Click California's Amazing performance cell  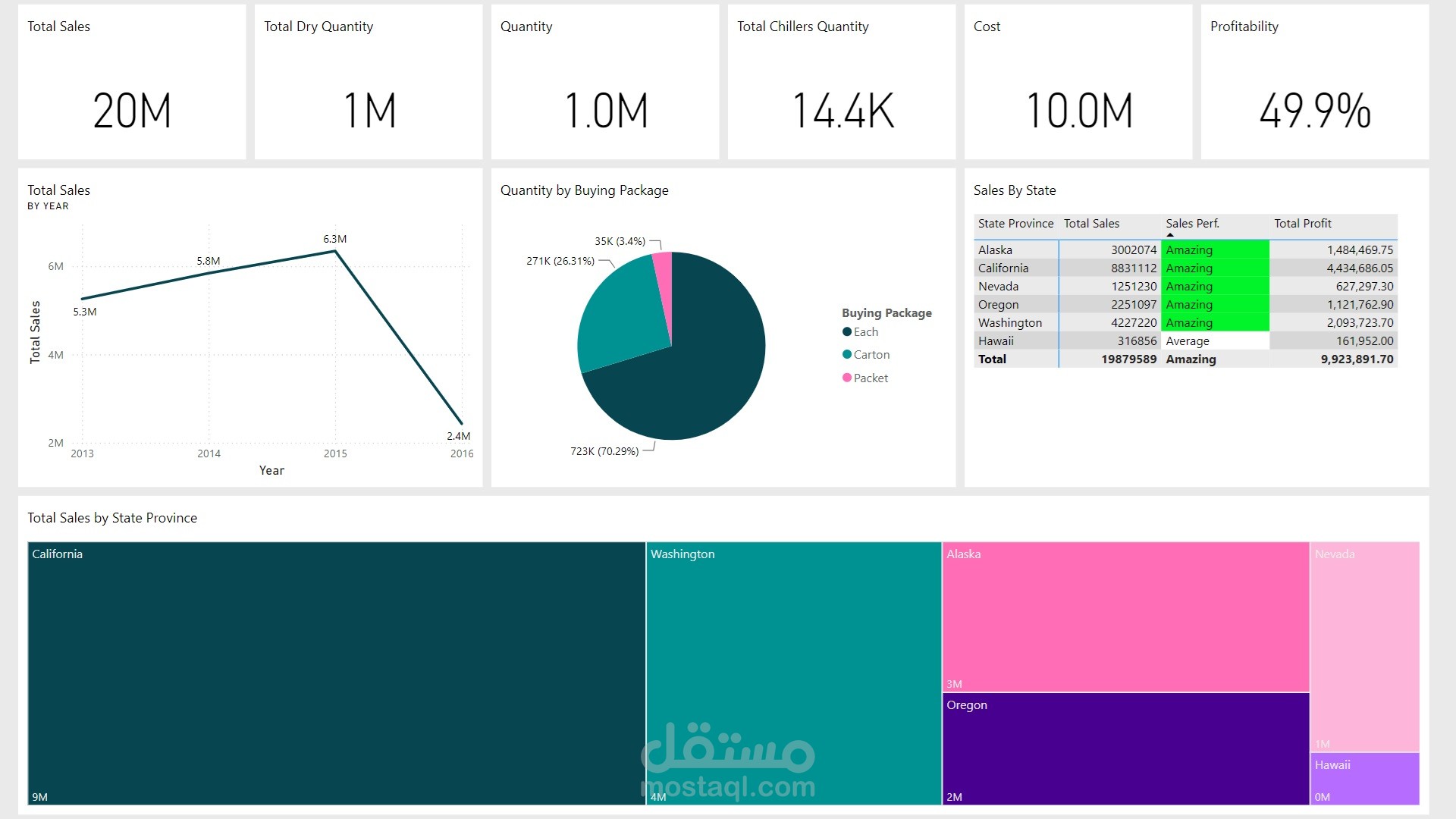pyautogui.click(x=1214, y=268)
